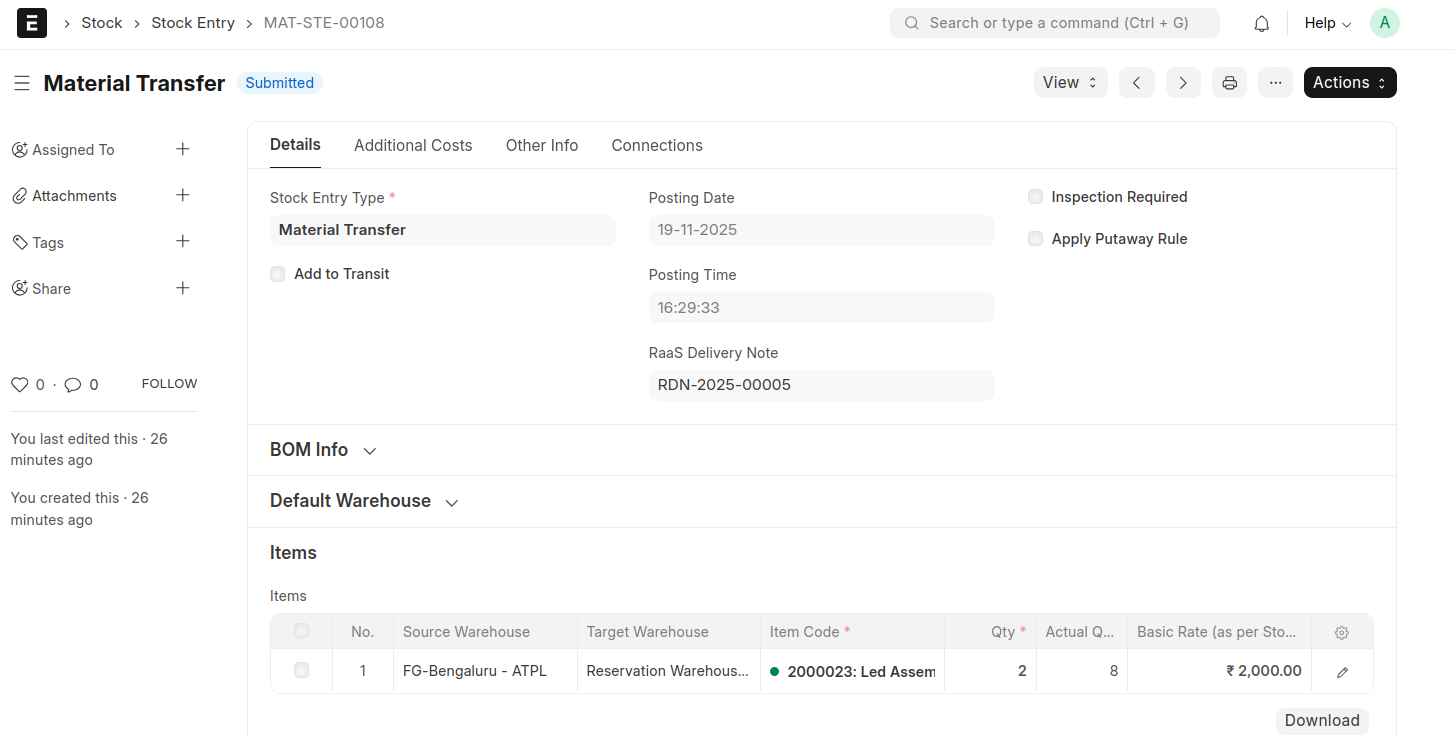Like this document using the heart icon
This screenshot has height=737, width=1454.
(x=19, y=384)
